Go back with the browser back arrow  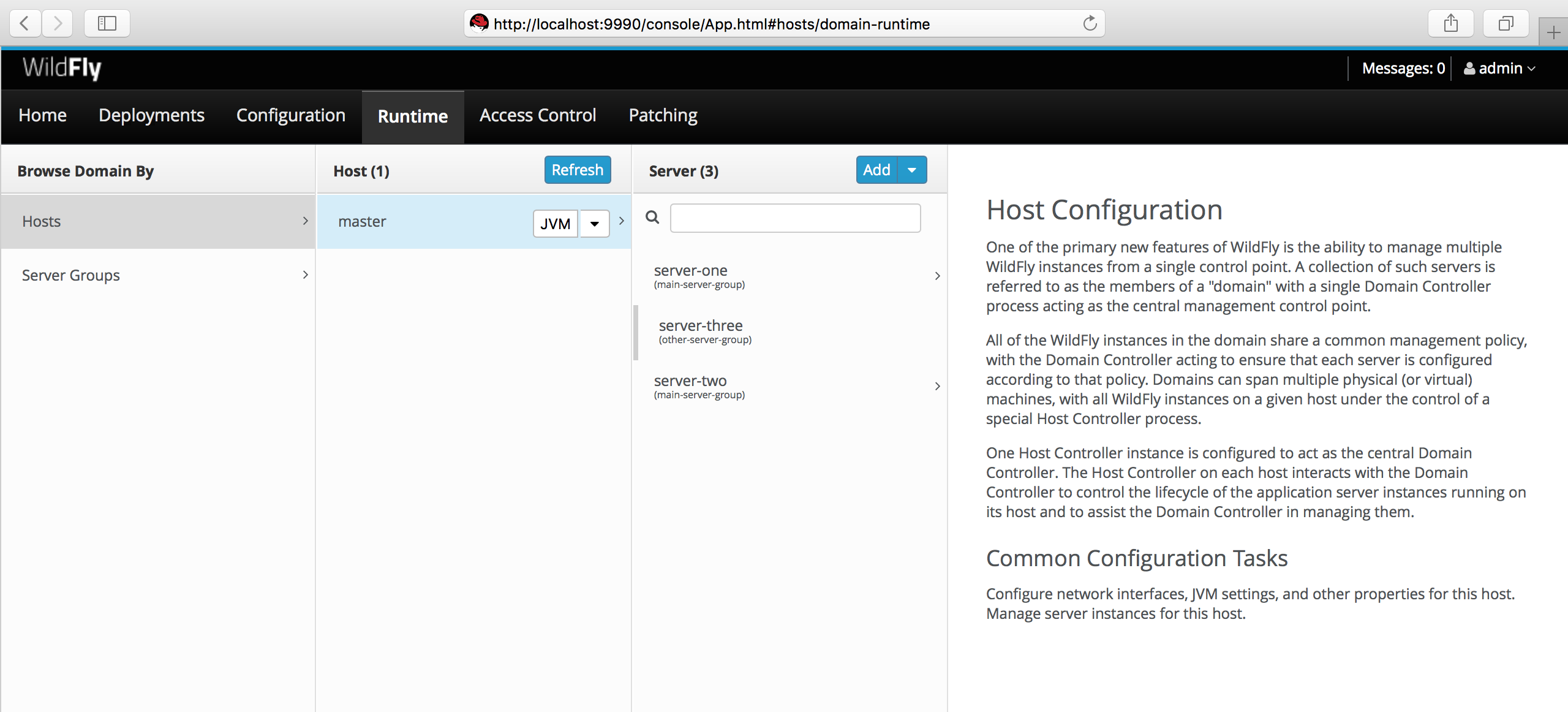[x=25, y=23]
